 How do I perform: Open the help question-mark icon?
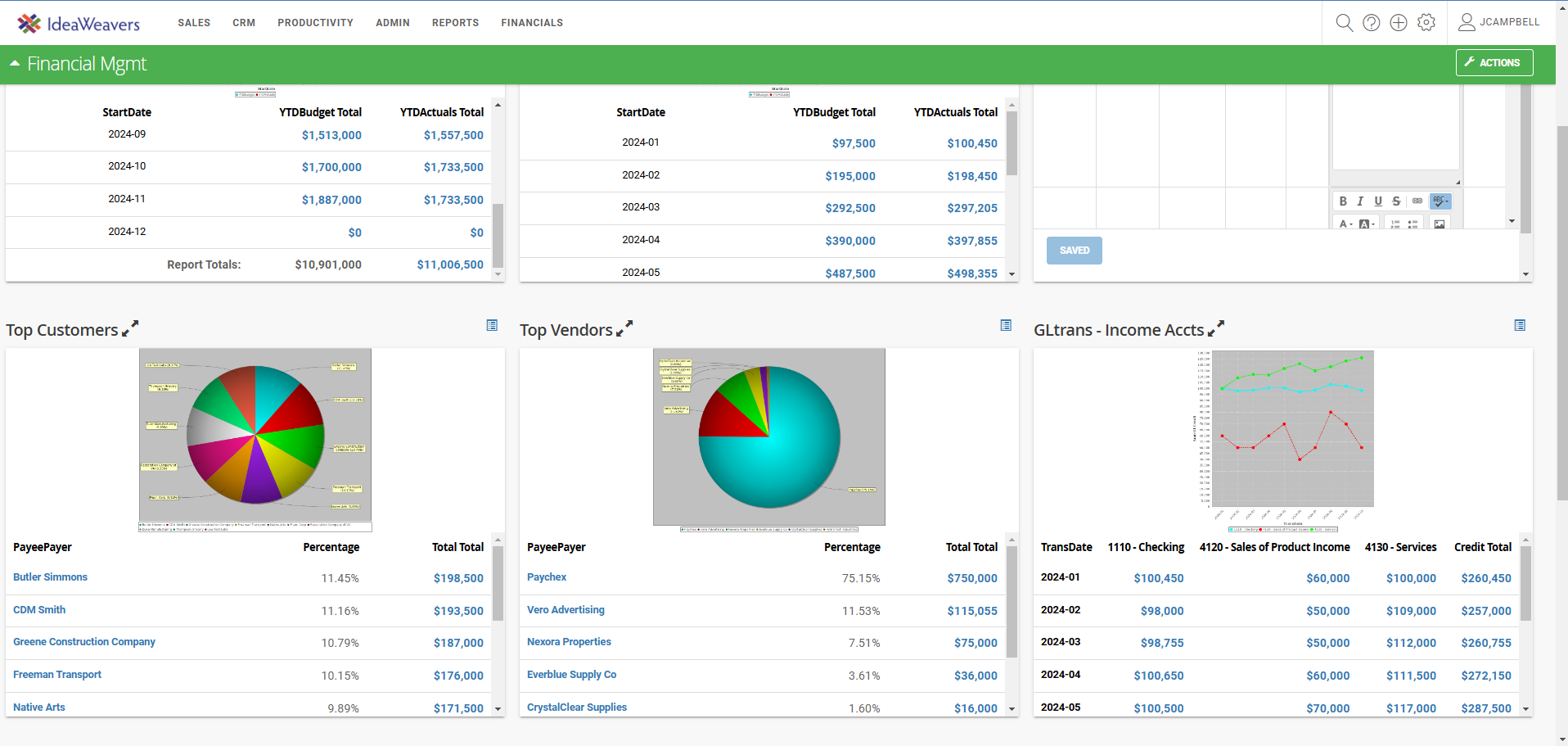click(1372, 23)
